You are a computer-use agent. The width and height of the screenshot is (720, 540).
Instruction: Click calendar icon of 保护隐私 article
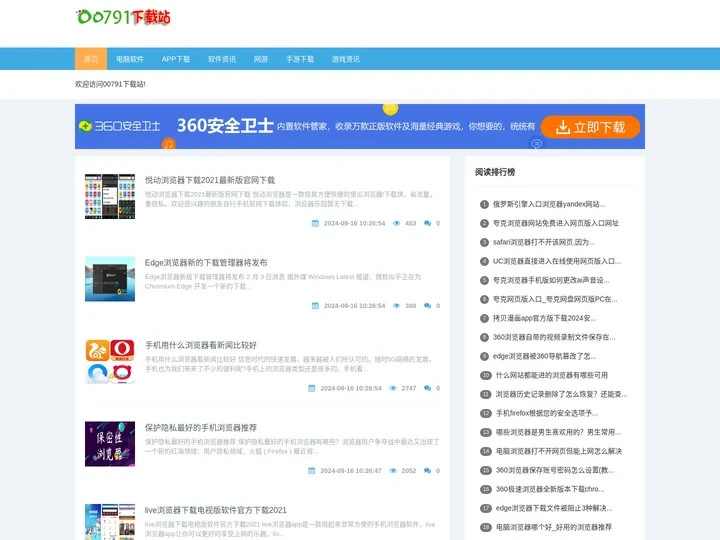click(x=312, y=471)
